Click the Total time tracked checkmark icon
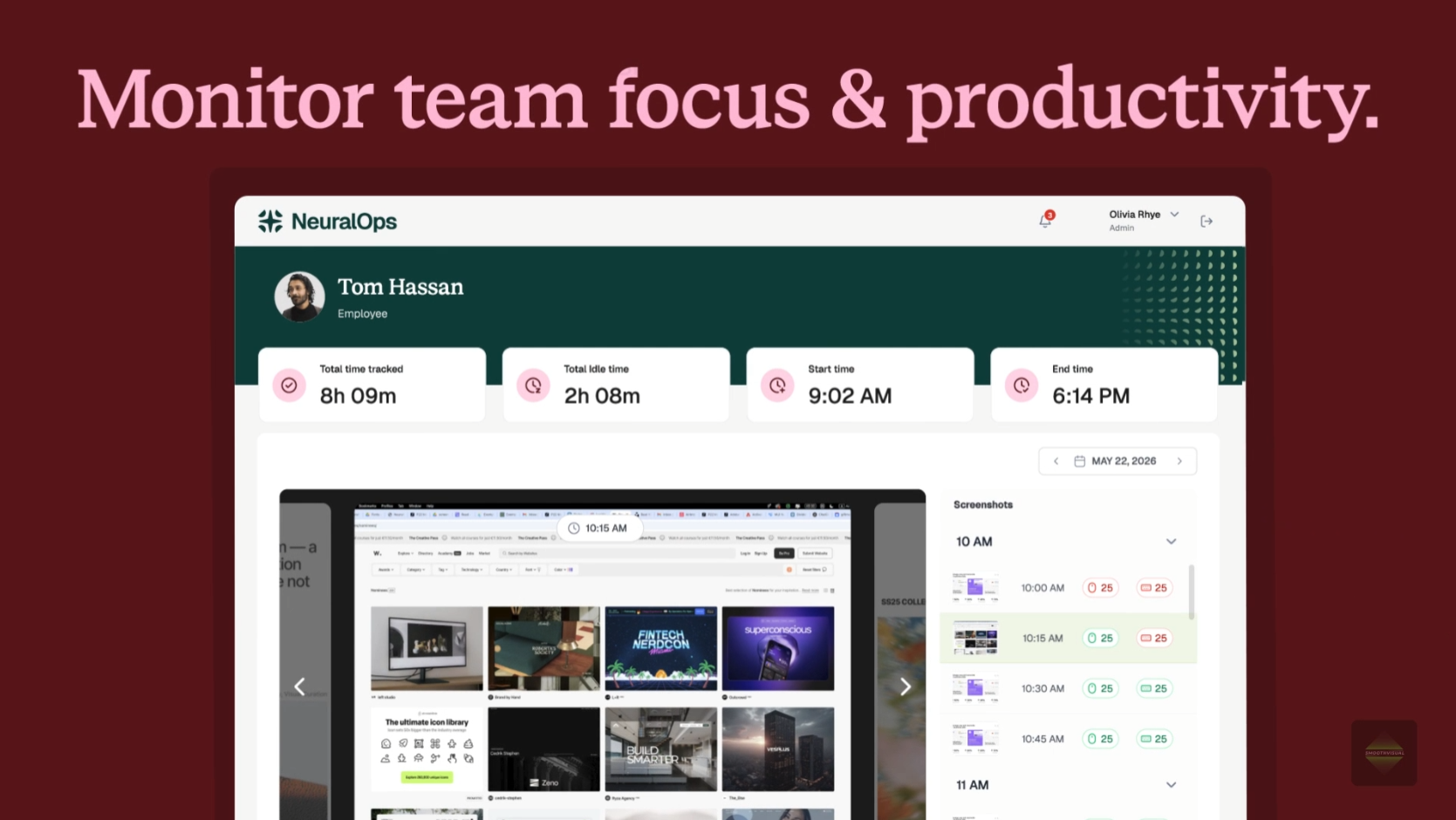This screenshot has height=820, width=1456. tap(290, 386)
